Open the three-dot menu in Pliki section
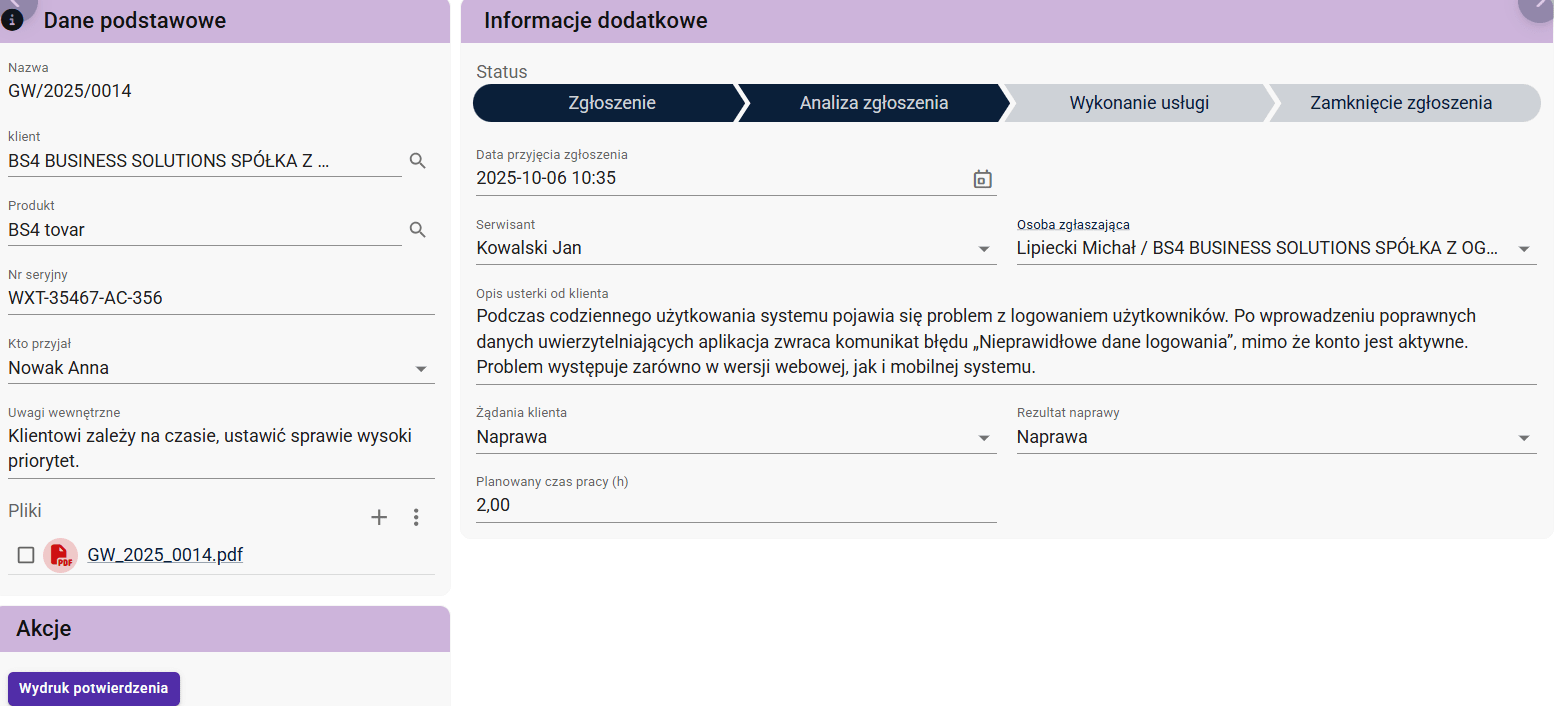The width and height of the screenshot is (1554, 706). tap(417, 517)
